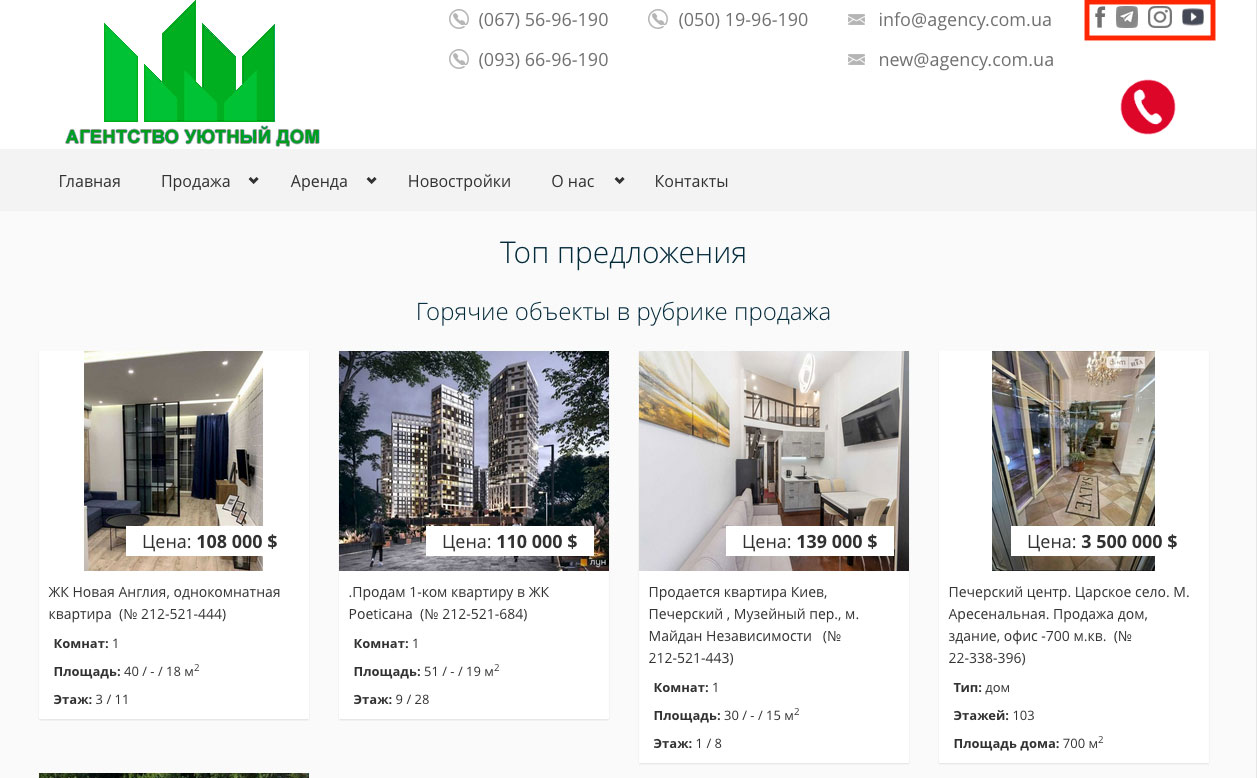
Task: Click heading Горячие объекты в рубрике продажа
Action: (x=623, y=312)
